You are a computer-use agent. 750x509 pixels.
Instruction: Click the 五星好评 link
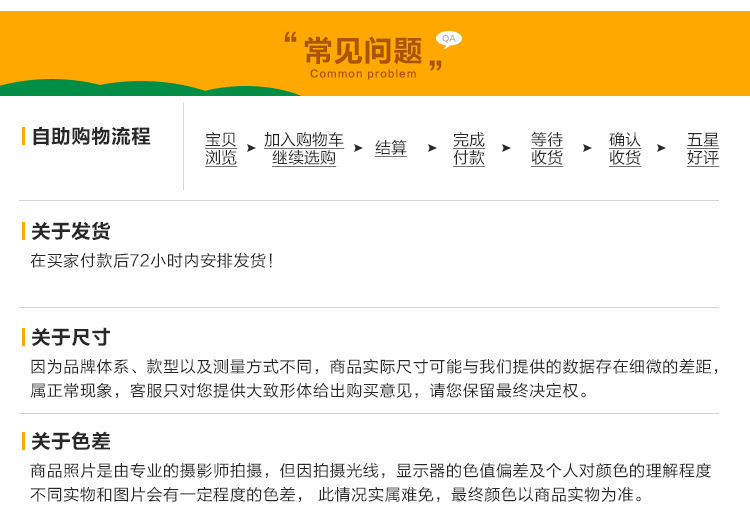point(703,149)
